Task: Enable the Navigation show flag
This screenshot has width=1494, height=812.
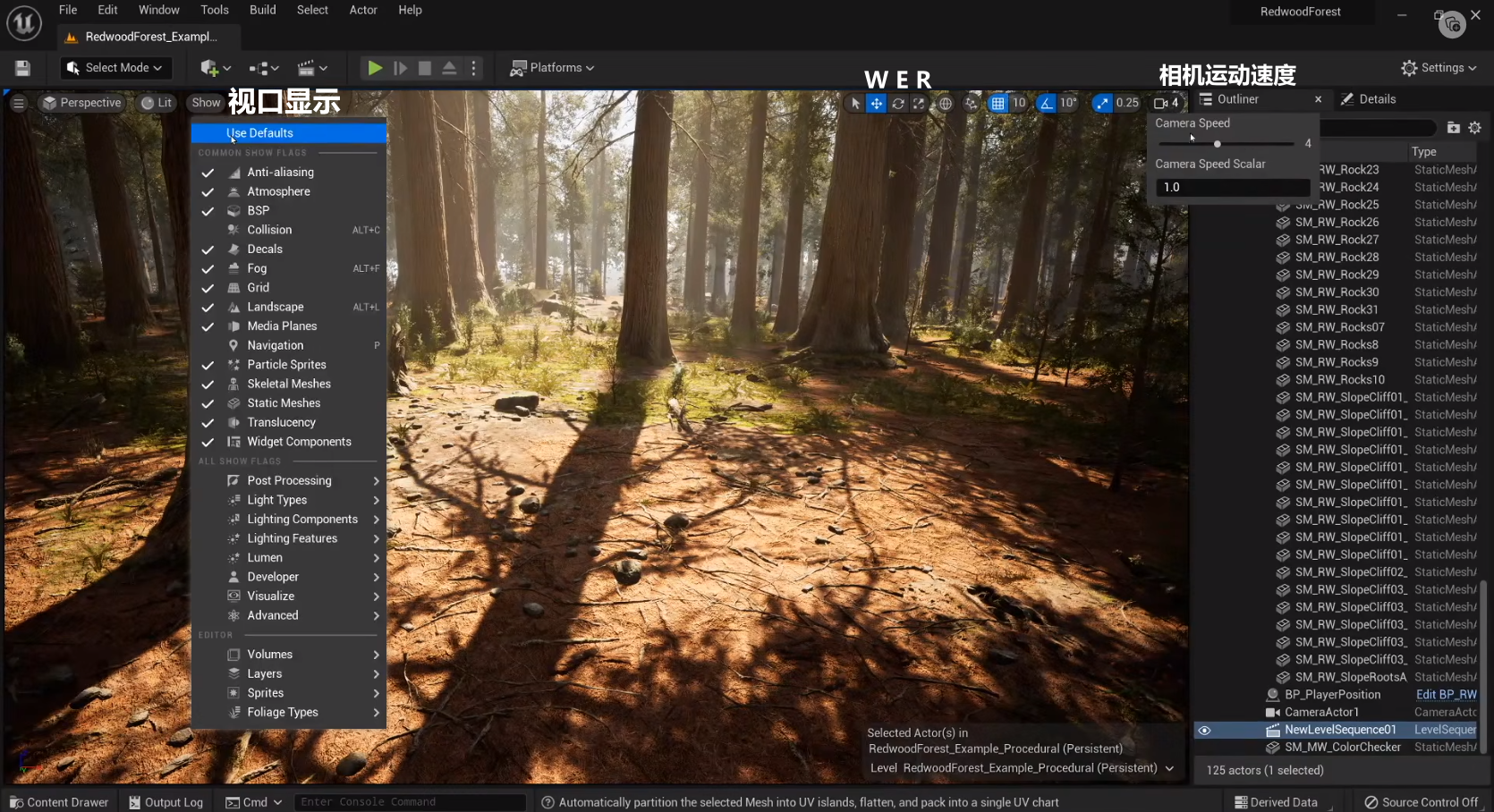Action: pyautogui.click(x=289, y=345)
